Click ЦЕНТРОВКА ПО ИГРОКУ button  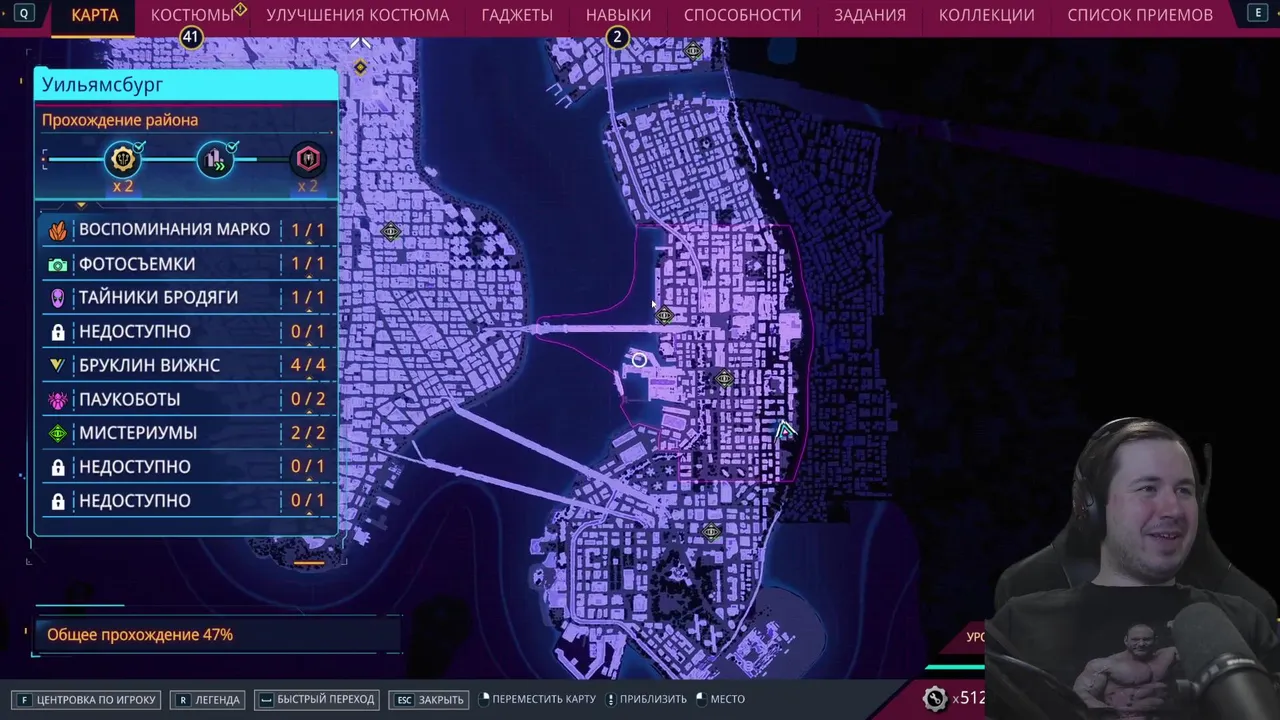click(x=87, y=699)
